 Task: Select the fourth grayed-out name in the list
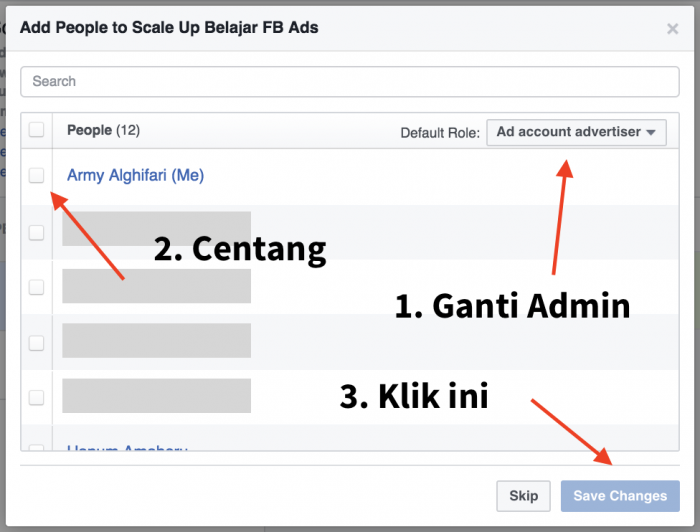pyautogui.click(x=156, y=396)
